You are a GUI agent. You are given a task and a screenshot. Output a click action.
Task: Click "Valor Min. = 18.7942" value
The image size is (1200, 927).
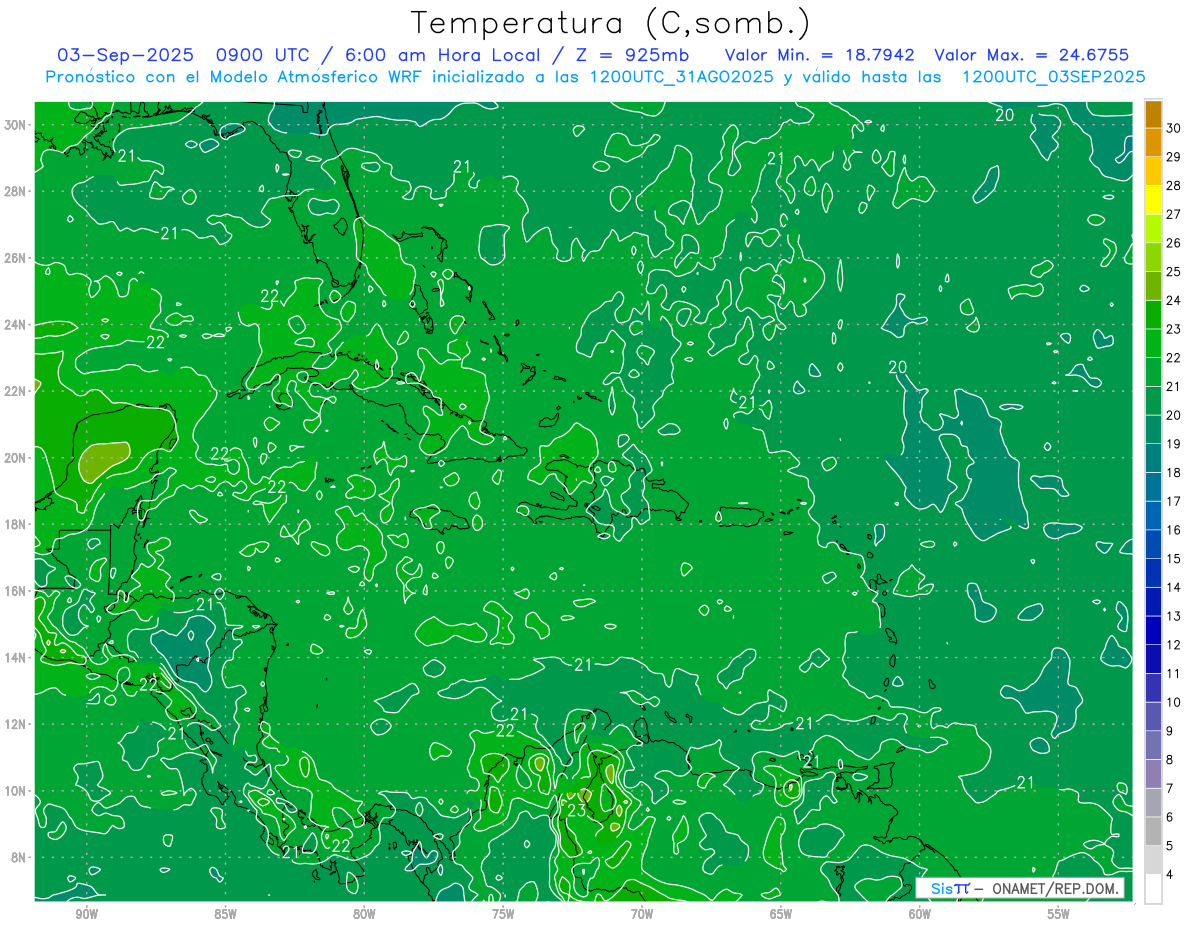818,55
